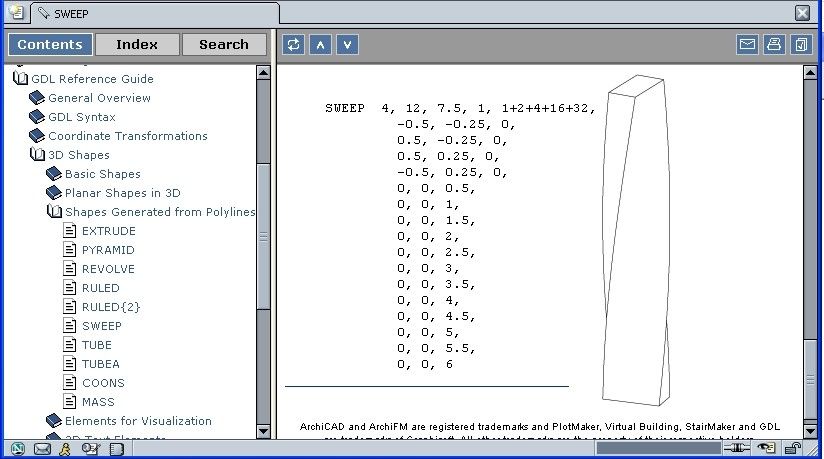Image resolution: width=824 pixels, height=459 pixels.
Task: Open the SWEEP topic in contents
Action: point(102,325)
